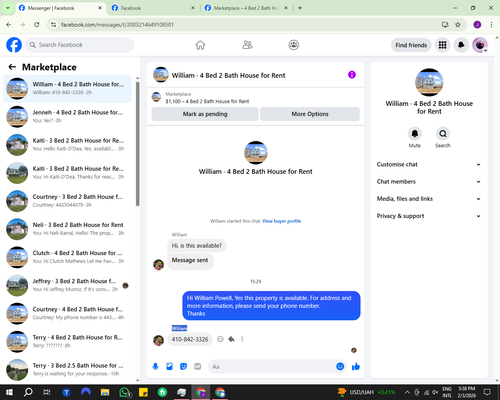Image resolution: width=500 pixels, height=400 pixels.
Task: Choose a sticker icon
Action: click(183, 367)
